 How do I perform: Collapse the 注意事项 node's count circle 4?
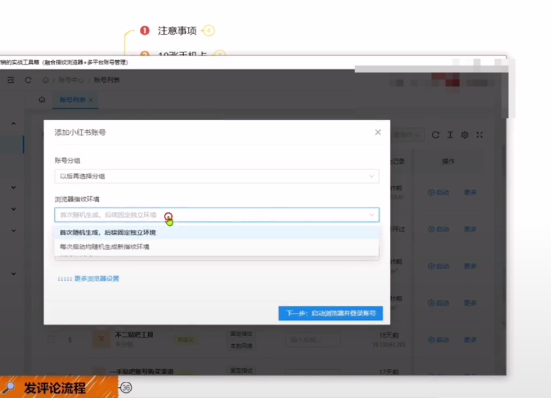click(x=209, y=31)
